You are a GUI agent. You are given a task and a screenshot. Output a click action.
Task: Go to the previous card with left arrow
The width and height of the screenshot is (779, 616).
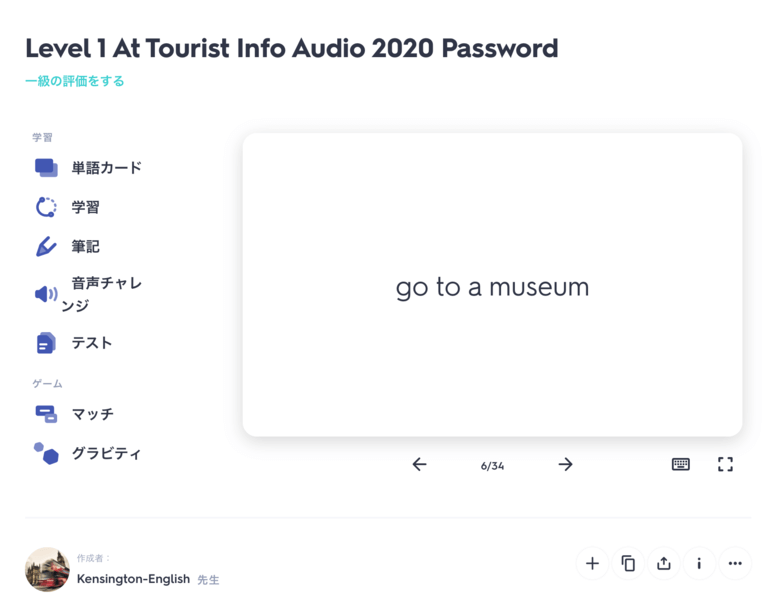419,464
